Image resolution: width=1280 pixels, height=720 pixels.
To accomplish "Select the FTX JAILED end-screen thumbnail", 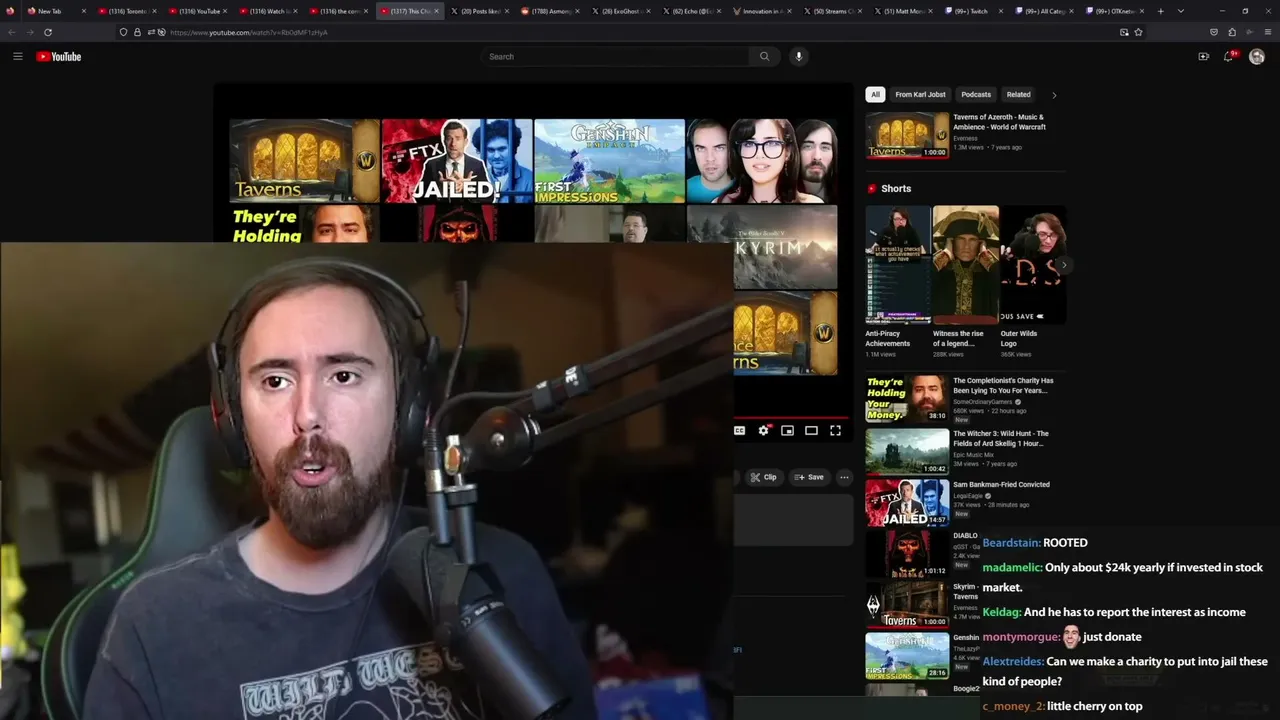I will click(457, 160).
